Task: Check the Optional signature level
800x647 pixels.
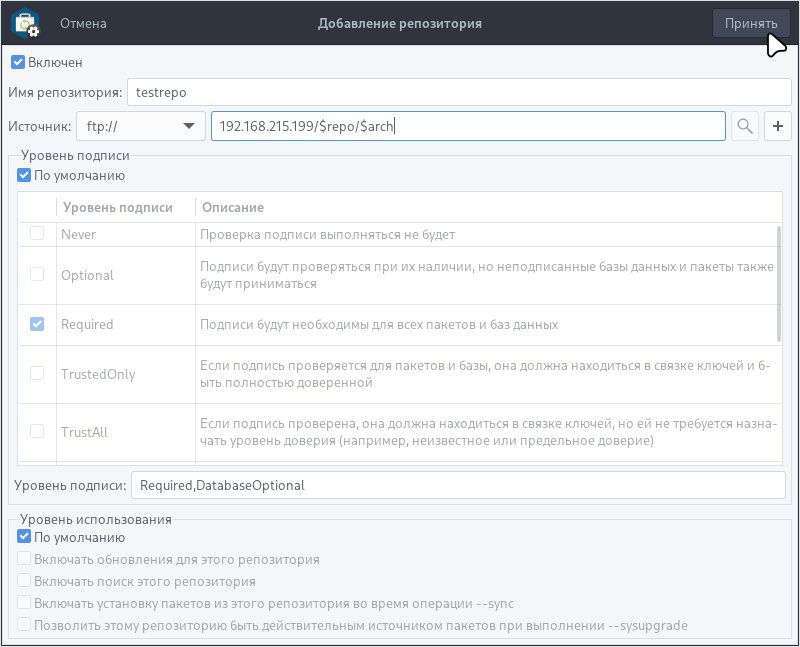Action: tap(36, 275)
